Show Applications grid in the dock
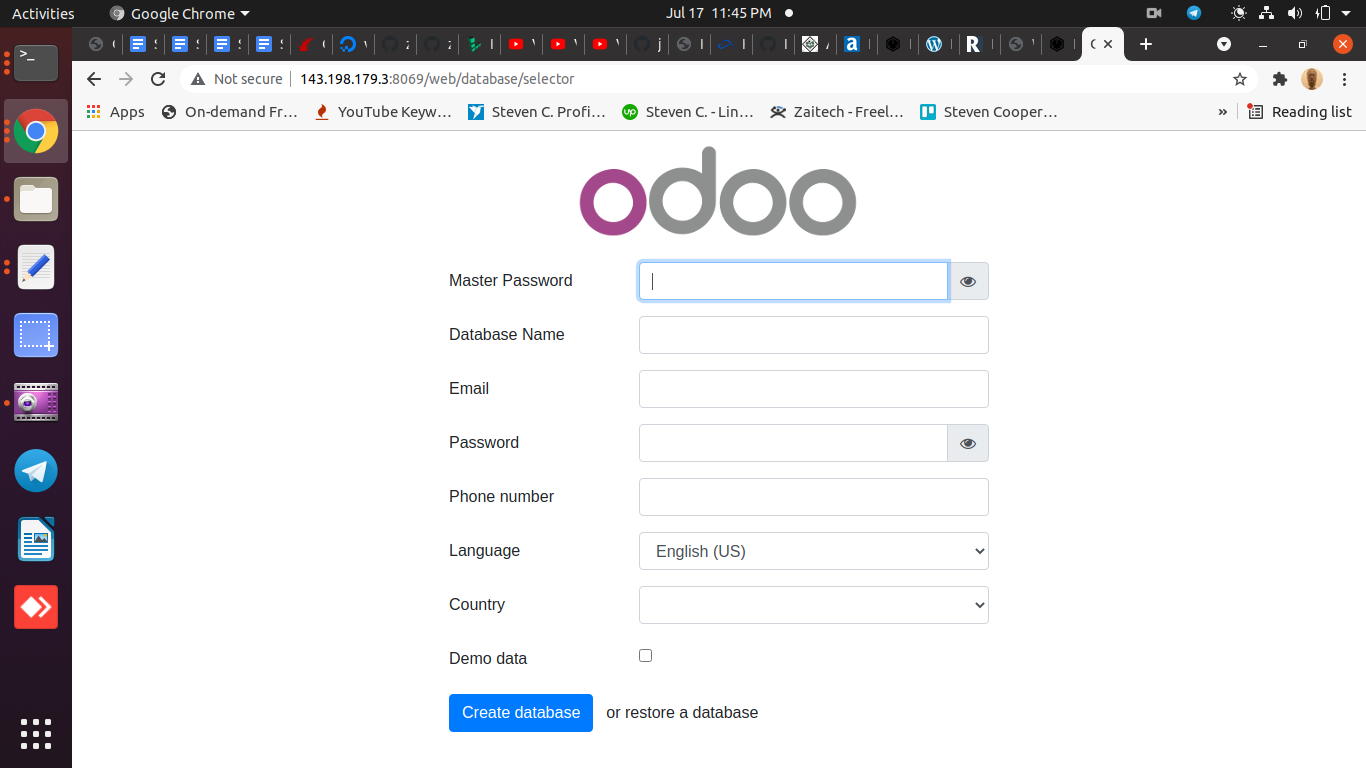The height and width of the screenshot is (768, 1366). point(36,733)
